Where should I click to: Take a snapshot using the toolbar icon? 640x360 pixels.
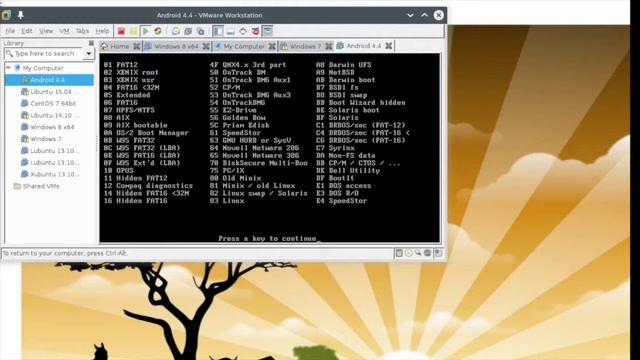pyautogui.click(x=176, y=31)
